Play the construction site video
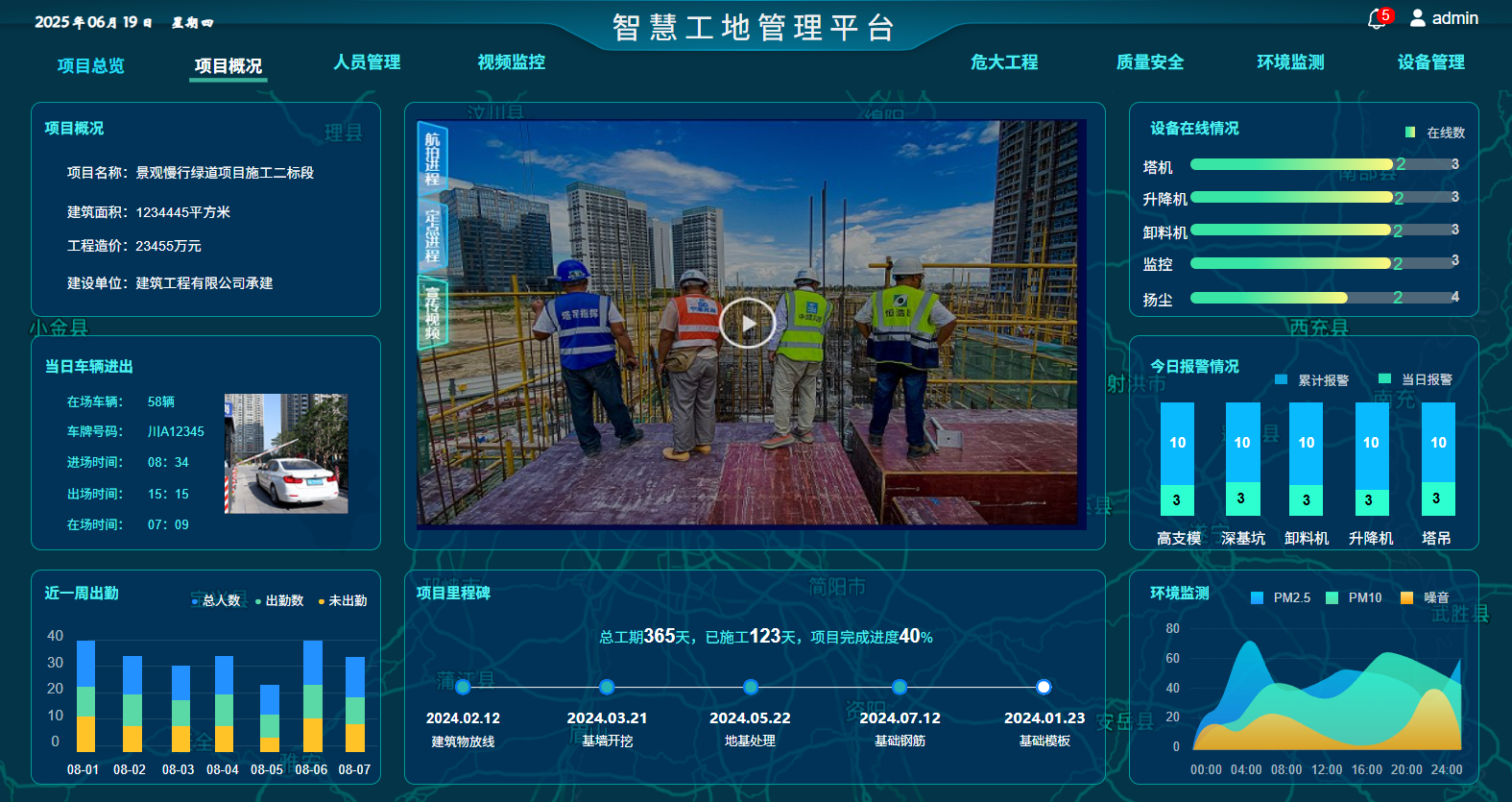Viewport: 1512px width, 802px height. coord(746,324)
